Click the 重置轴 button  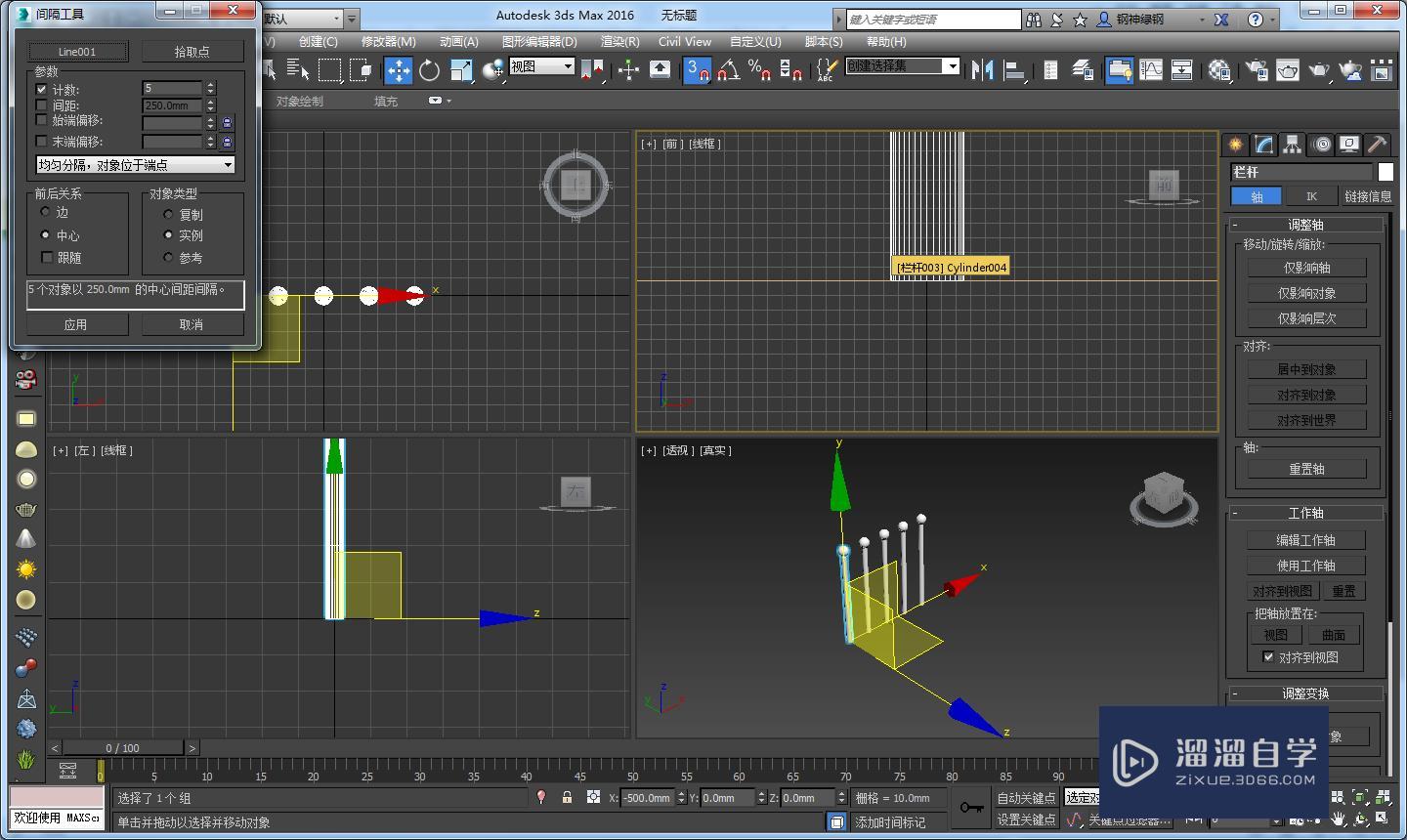1306,469
